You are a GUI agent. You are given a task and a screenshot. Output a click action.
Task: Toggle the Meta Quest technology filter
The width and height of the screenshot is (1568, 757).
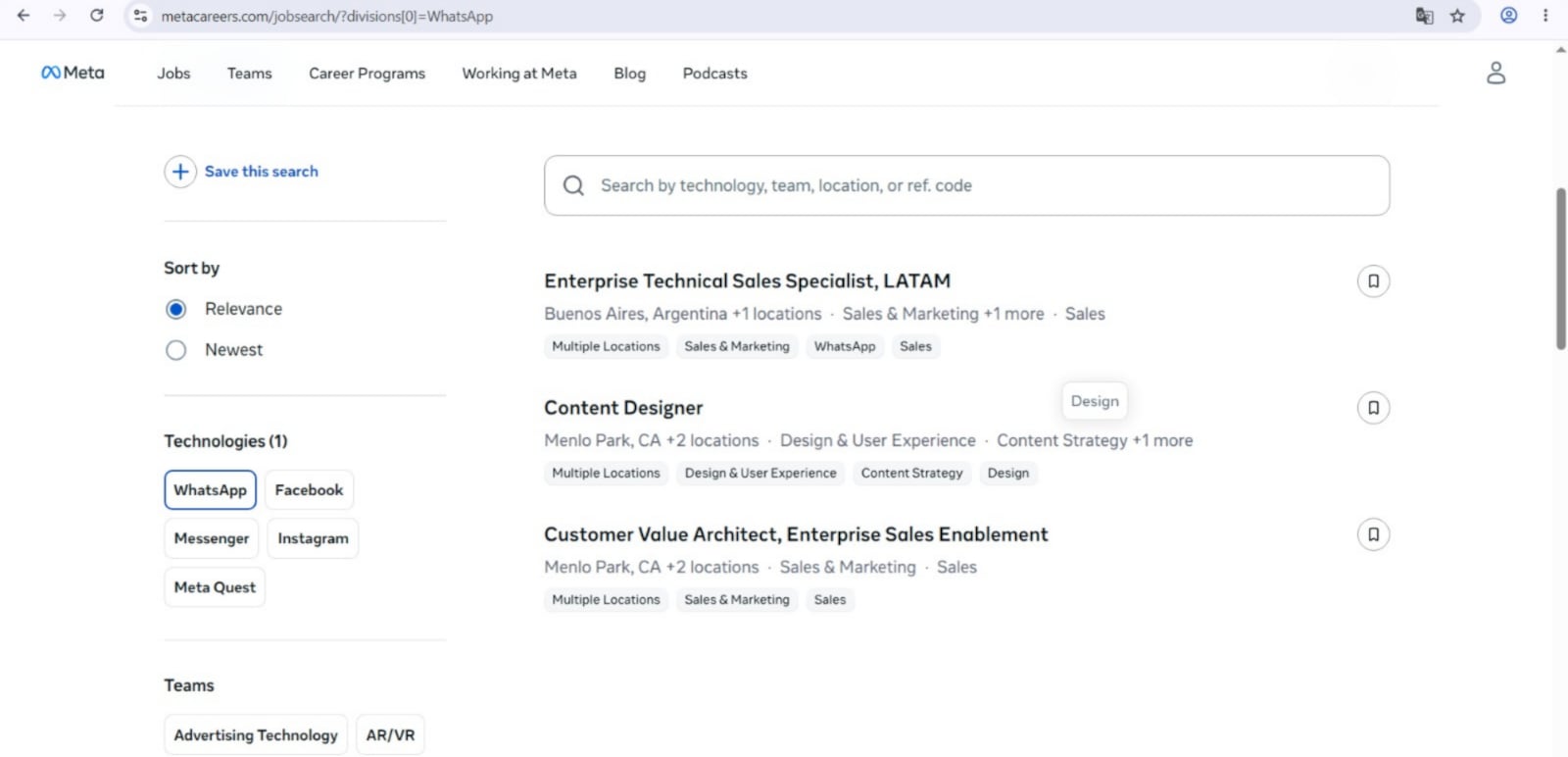coord(215,587)
